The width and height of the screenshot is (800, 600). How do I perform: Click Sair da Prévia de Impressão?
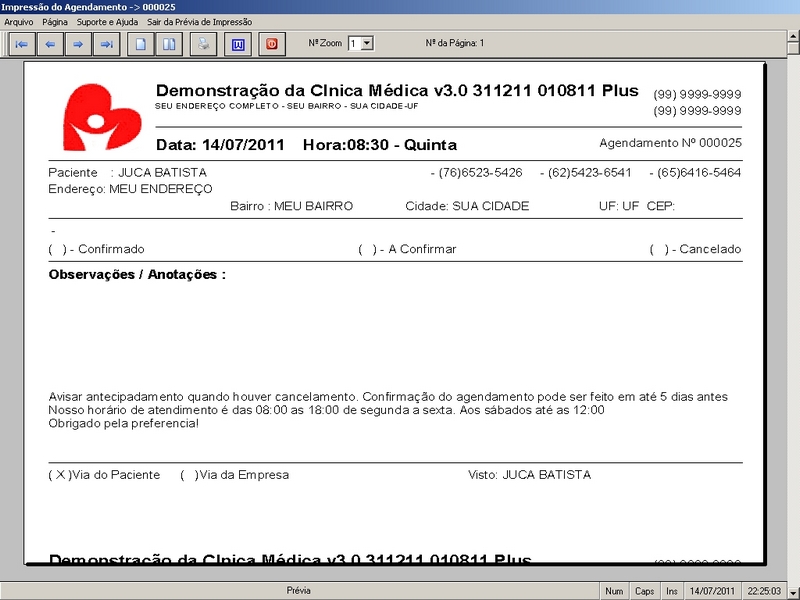pos(199,22)
